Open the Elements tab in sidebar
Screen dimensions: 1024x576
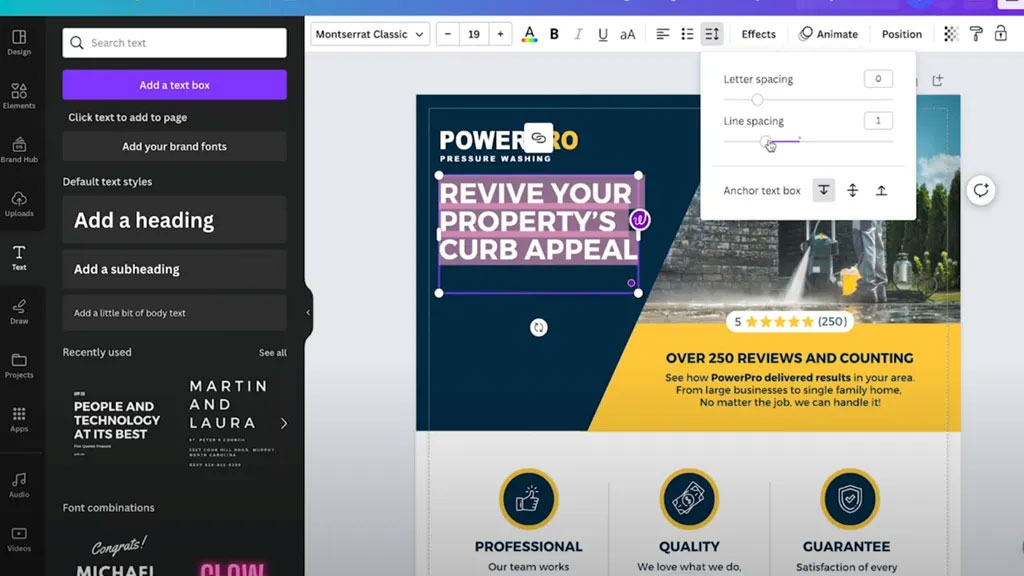click(x=19, y=96)
